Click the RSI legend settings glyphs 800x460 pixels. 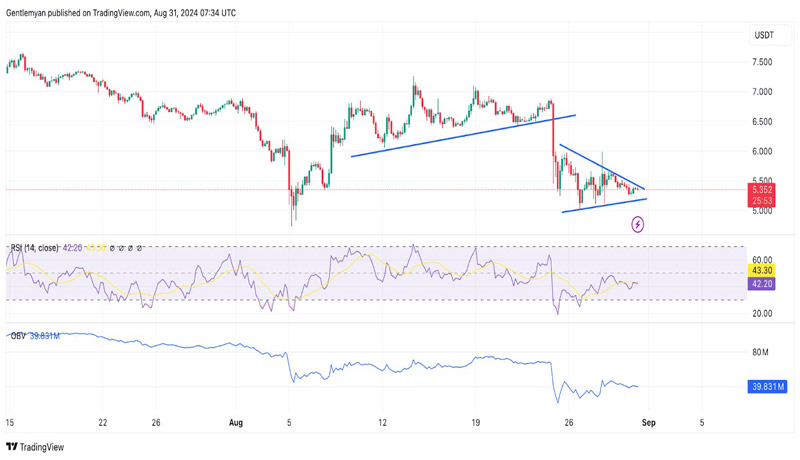point(126,248)
